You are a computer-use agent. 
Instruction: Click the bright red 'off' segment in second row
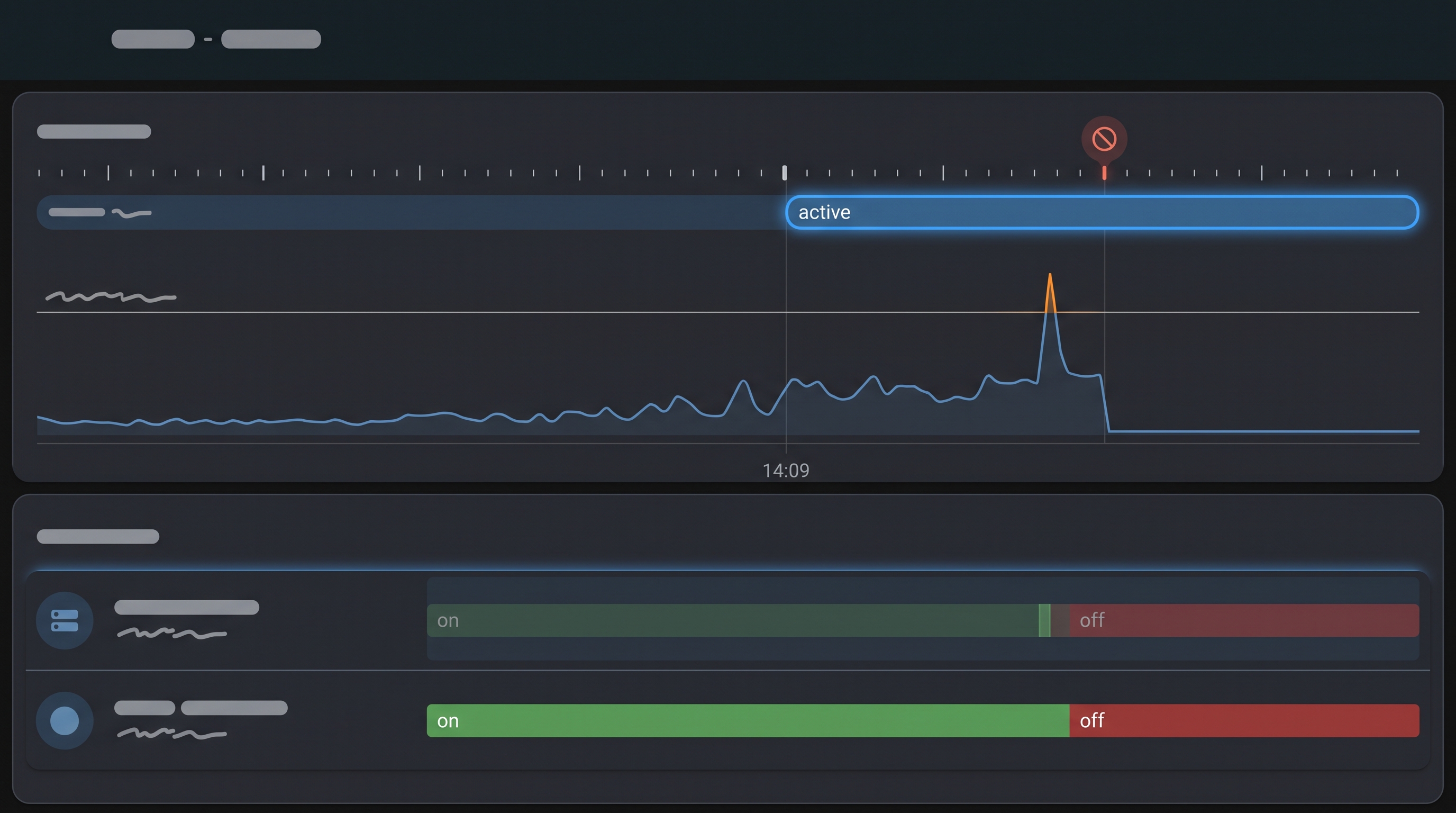(1244, 721)
